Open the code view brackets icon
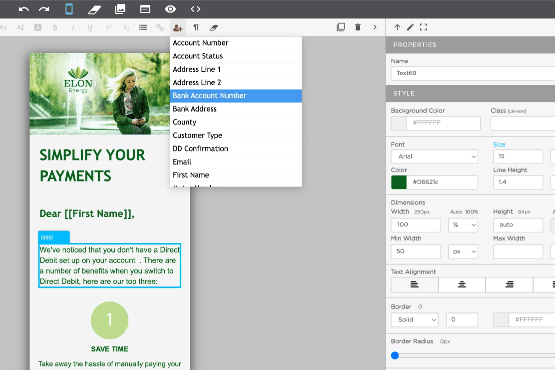The width and height of the screenshot is (555, 370). 195,9
